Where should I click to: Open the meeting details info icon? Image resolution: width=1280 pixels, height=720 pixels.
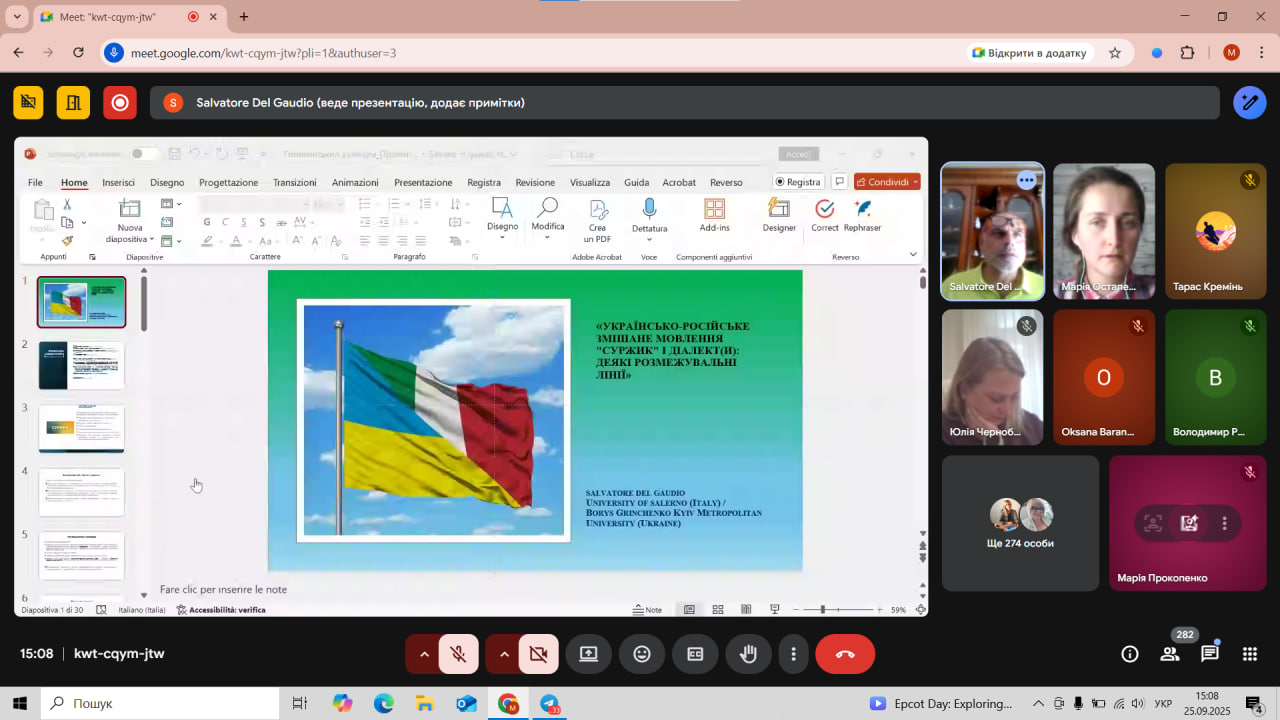click(x=1130, y=654)
